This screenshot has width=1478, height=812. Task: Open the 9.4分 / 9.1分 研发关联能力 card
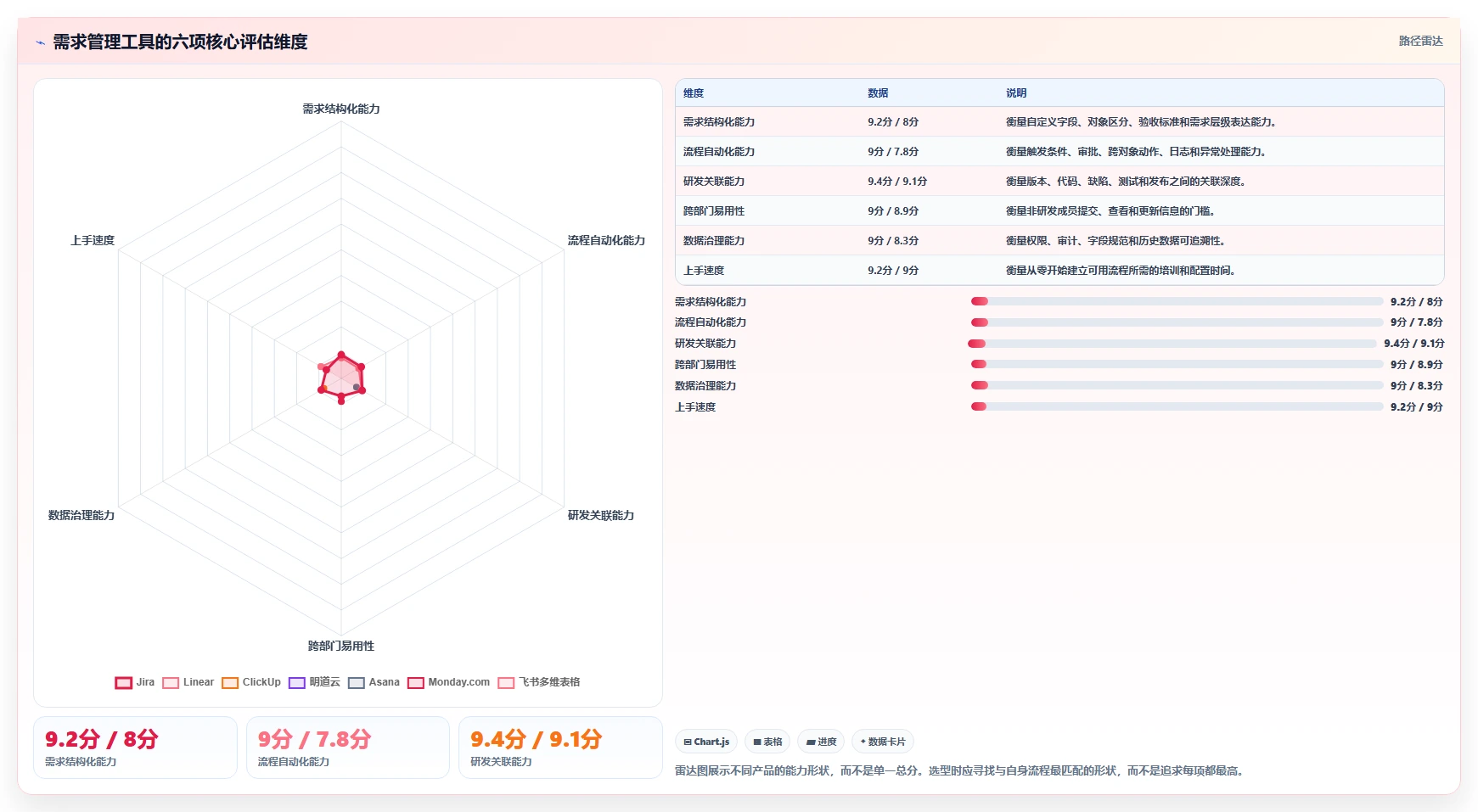click(x=560, y=748)
